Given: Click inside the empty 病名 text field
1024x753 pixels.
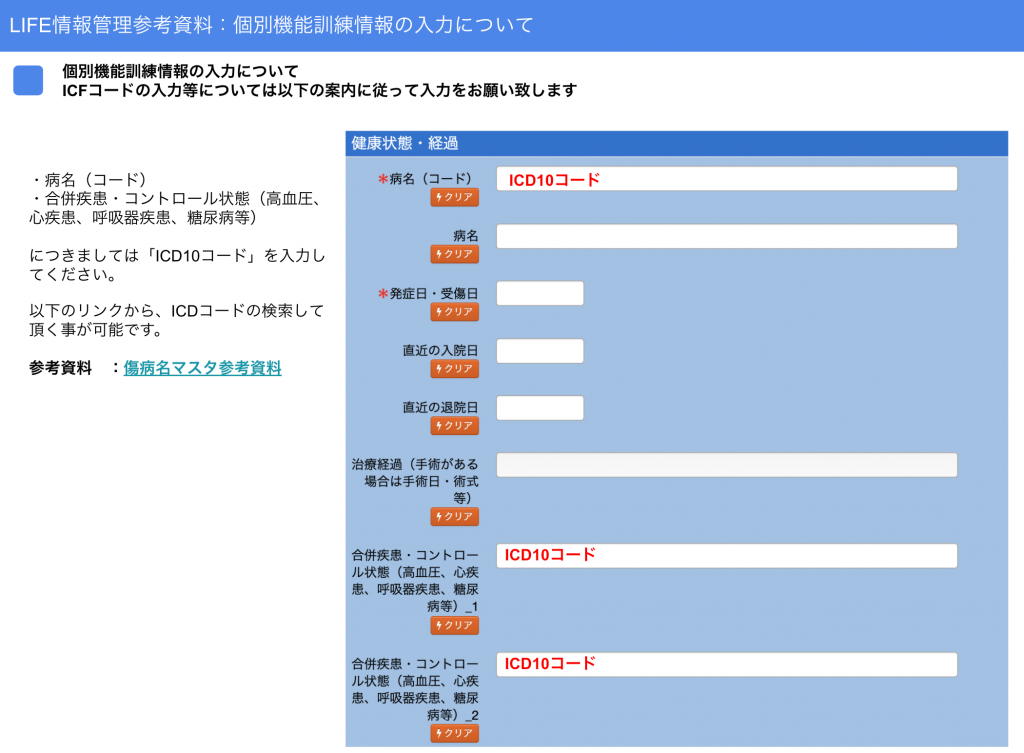Looking at the screenshot, I should pos(727,236).
